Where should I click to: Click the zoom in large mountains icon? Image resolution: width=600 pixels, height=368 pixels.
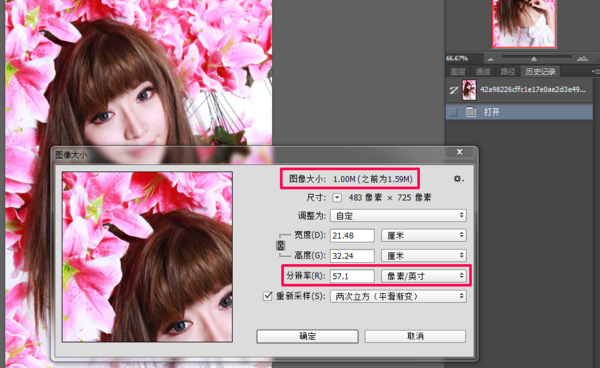(x=582, y=58)
